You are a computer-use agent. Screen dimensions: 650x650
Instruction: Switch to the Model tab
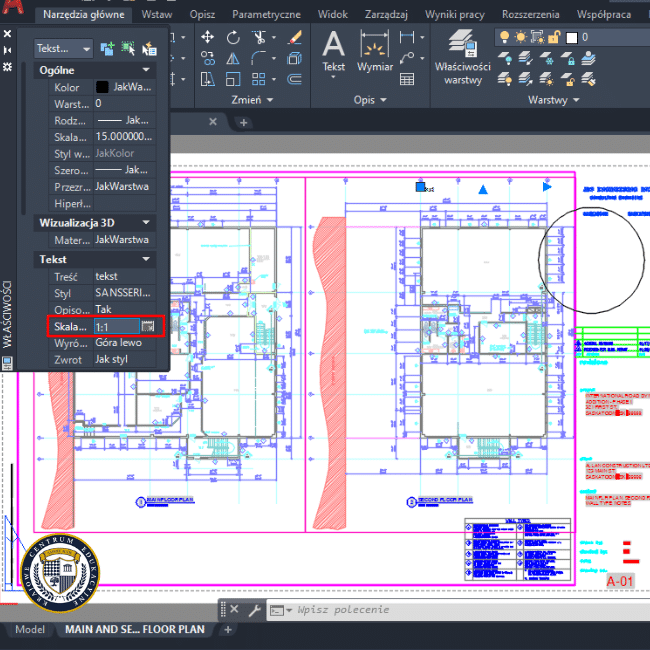point(29,629)
